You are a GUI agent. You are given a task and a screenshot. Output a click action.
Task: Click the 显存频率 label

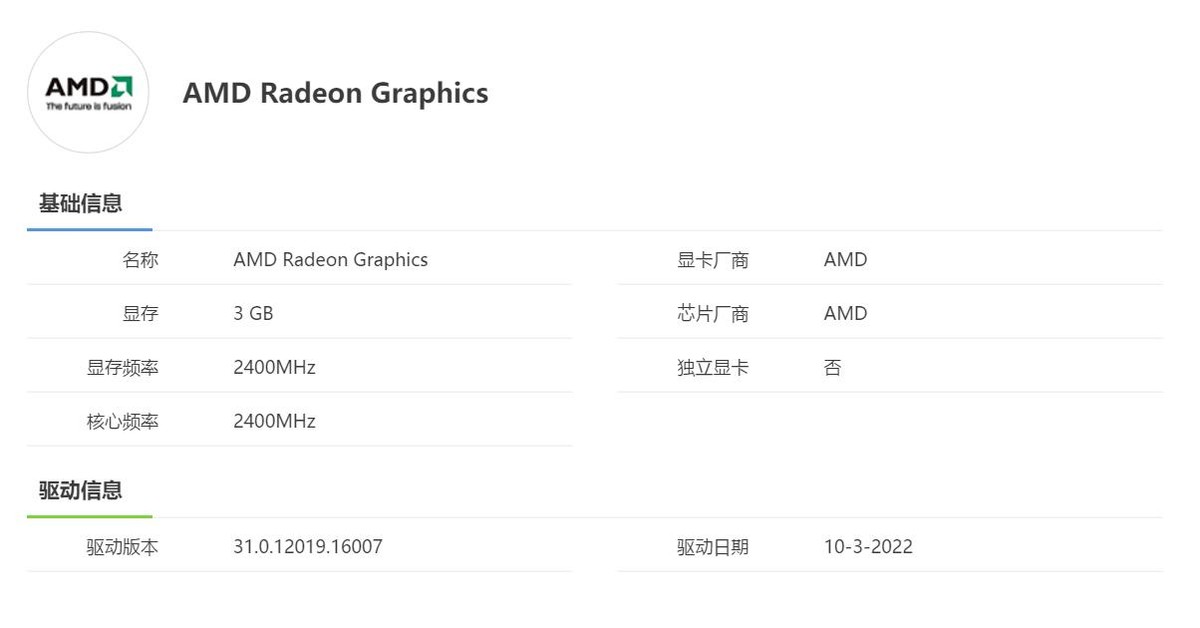click(x=122, y=368)
